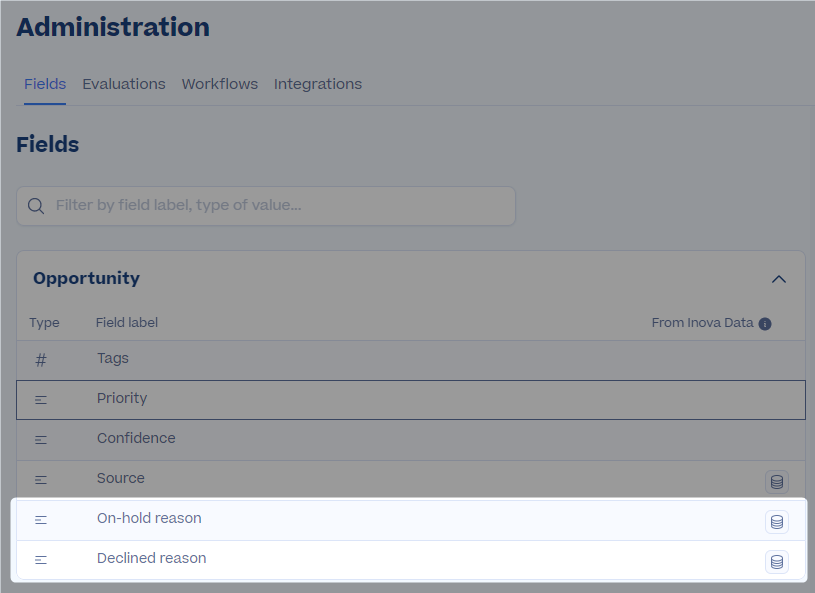Screen dimensions: 815x593
Task: Click the Source field label
Action: (121, 478)
